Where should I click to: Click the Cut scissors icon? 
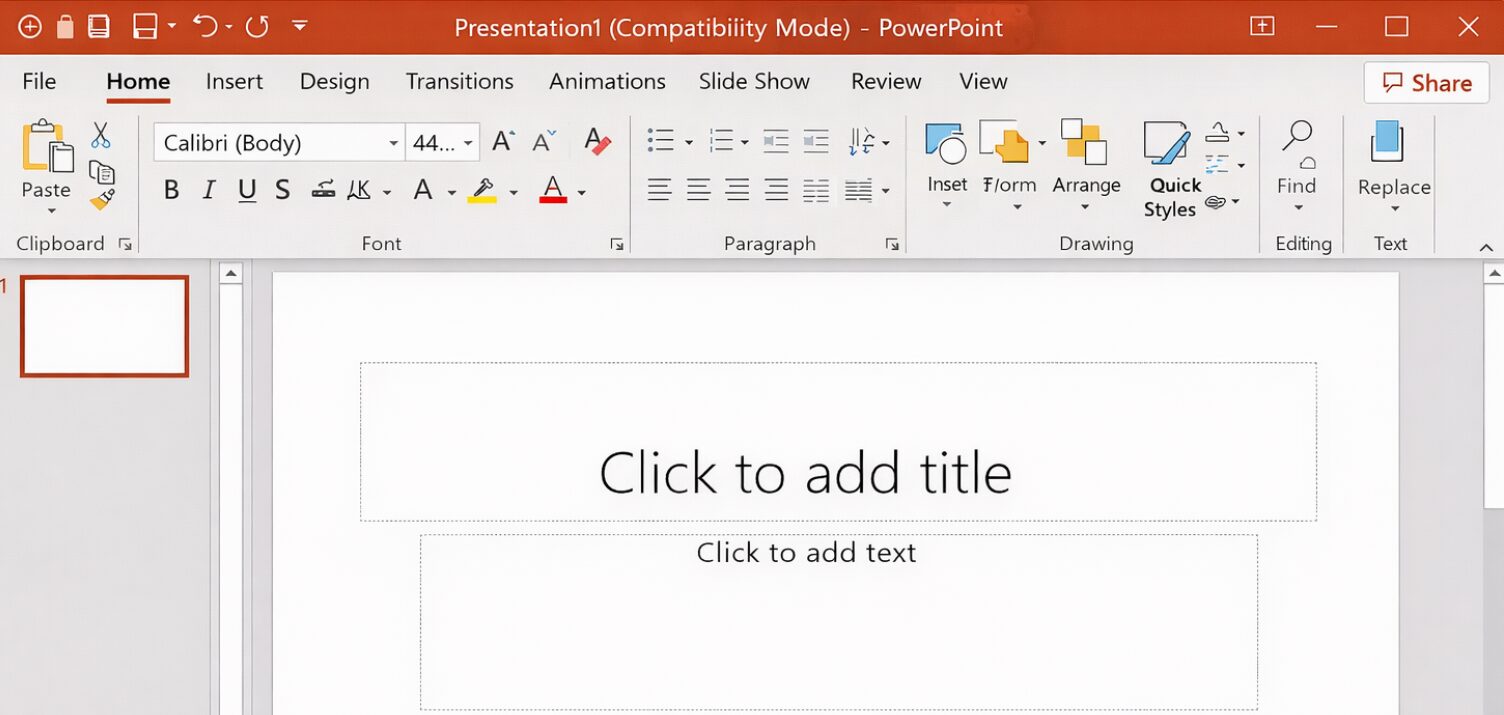100,136
